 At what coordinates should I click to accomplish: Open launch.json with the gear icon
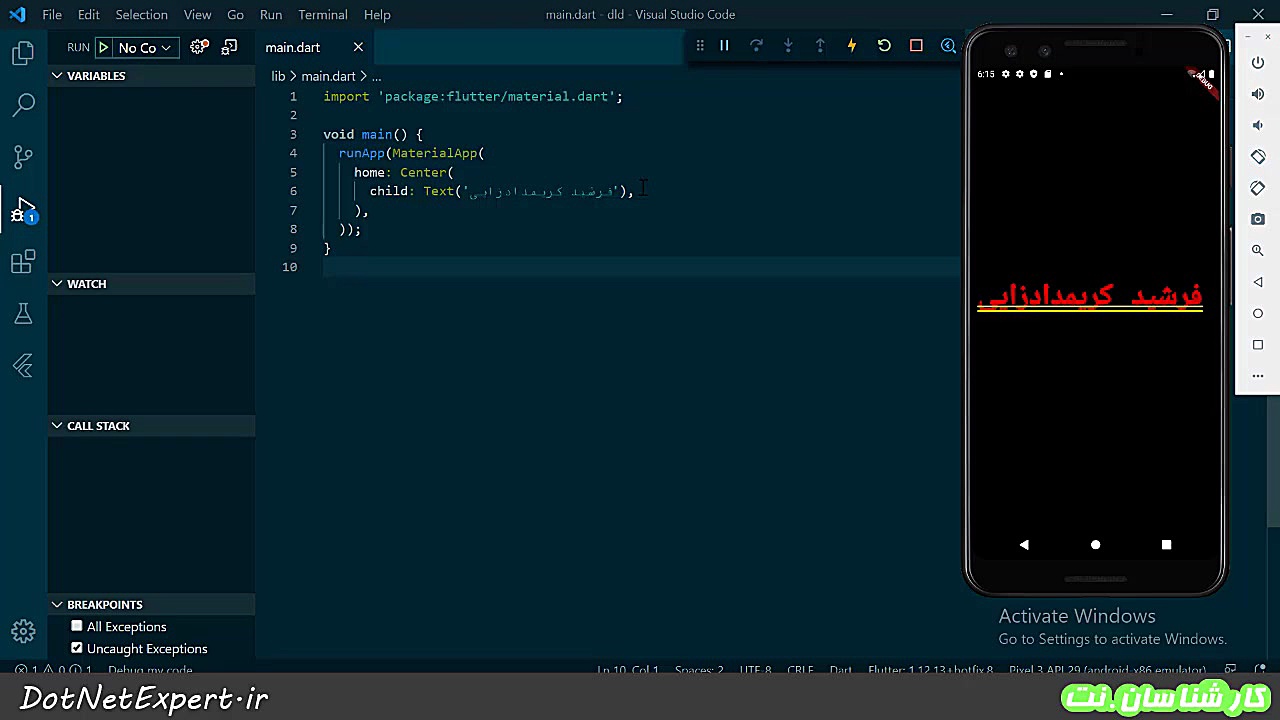tap(199, 47)
